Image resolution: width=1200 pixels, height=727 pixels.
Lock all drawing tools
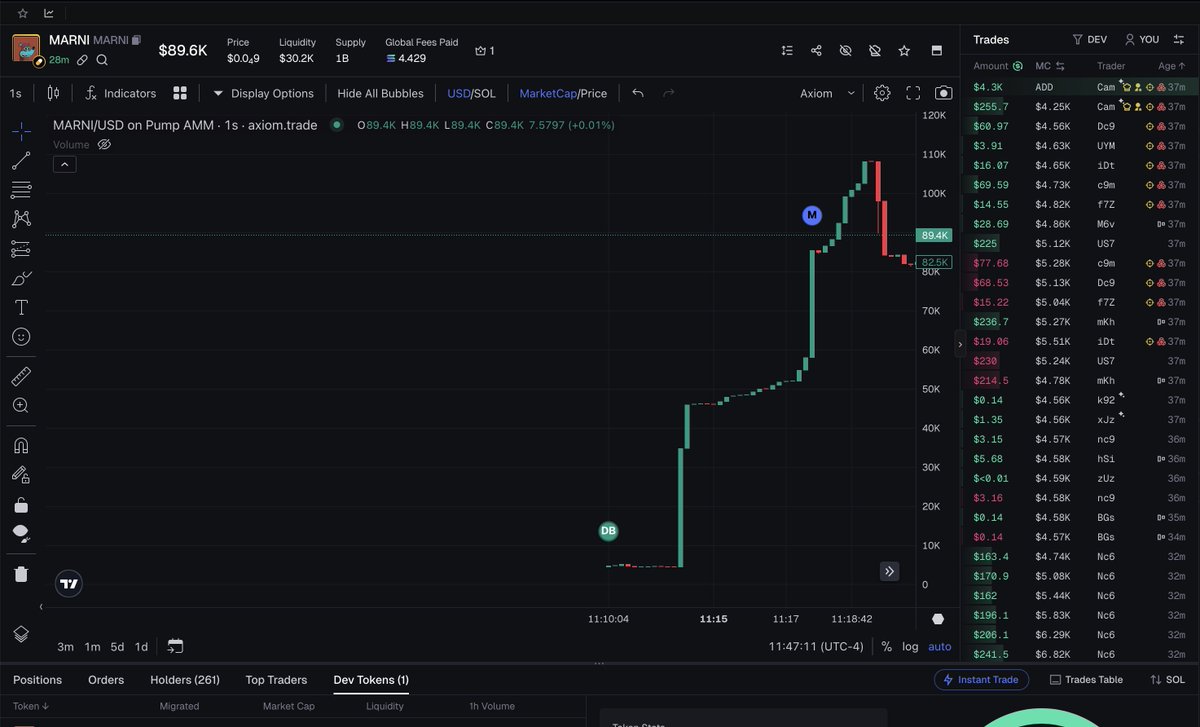[21, 505]
